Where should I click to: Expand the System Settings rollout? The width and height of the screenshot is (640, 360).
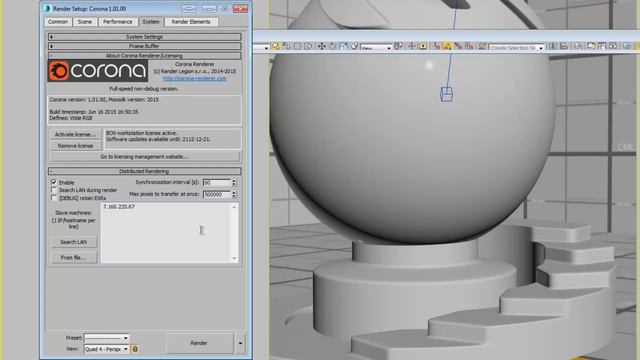[x=144, y=37]
